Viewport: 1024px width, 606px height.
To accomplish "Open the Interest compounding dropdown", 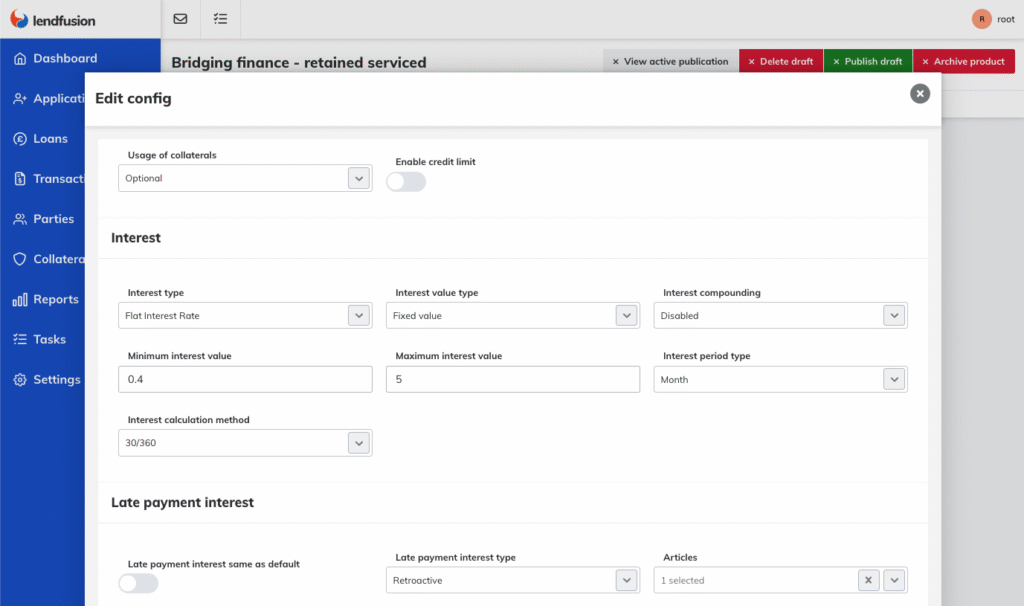I will point(894,316).
